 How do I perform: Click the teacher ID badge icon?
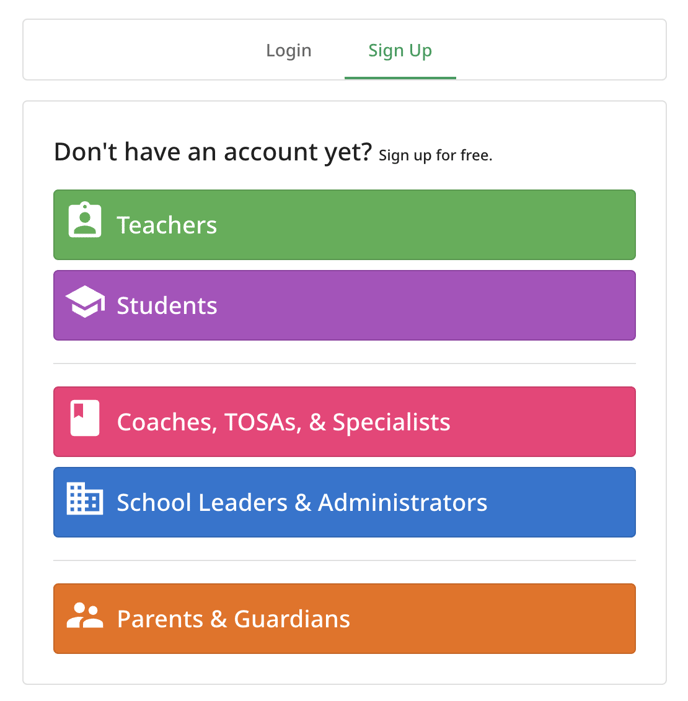click(84, 220)
